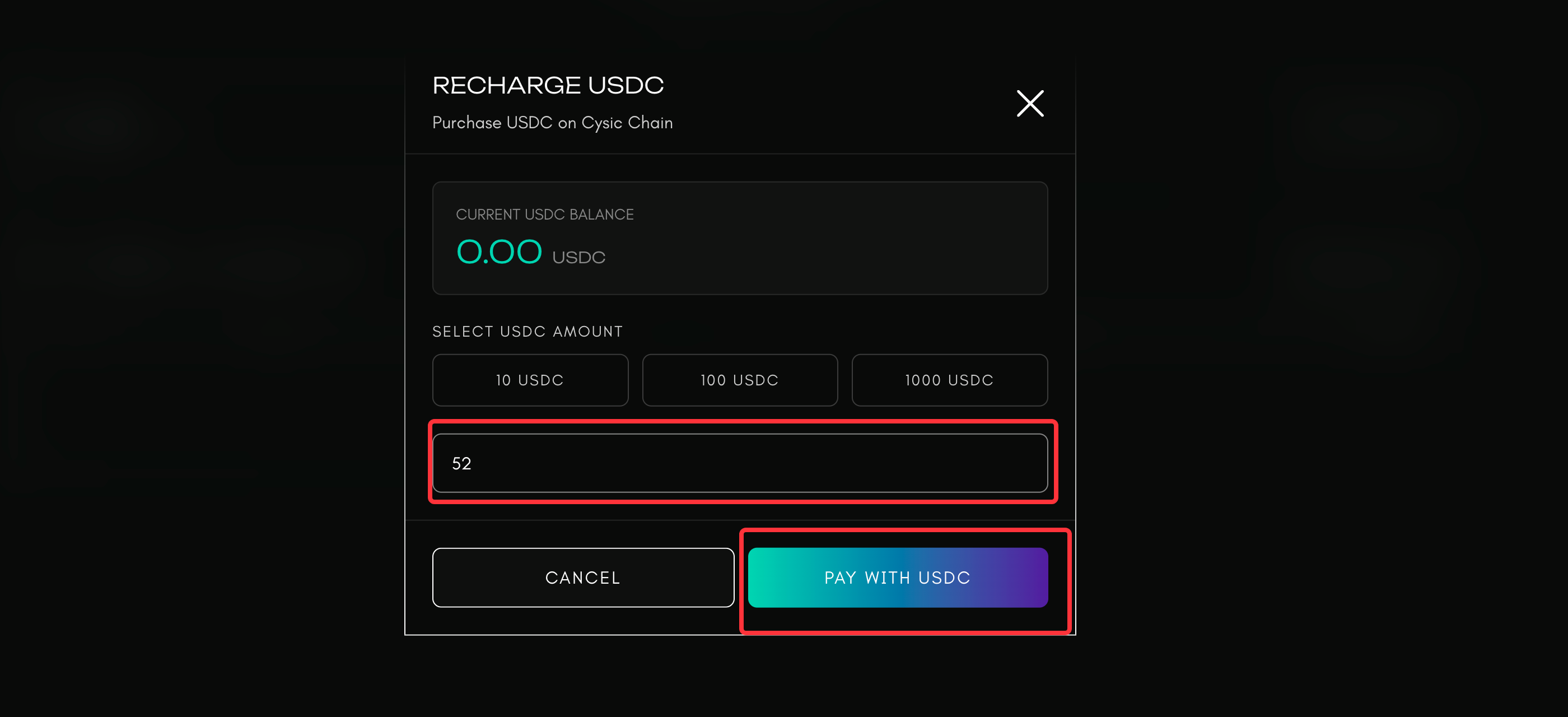Click the Purchase USDC on Cysic Chain subtitle

(552, 122)
